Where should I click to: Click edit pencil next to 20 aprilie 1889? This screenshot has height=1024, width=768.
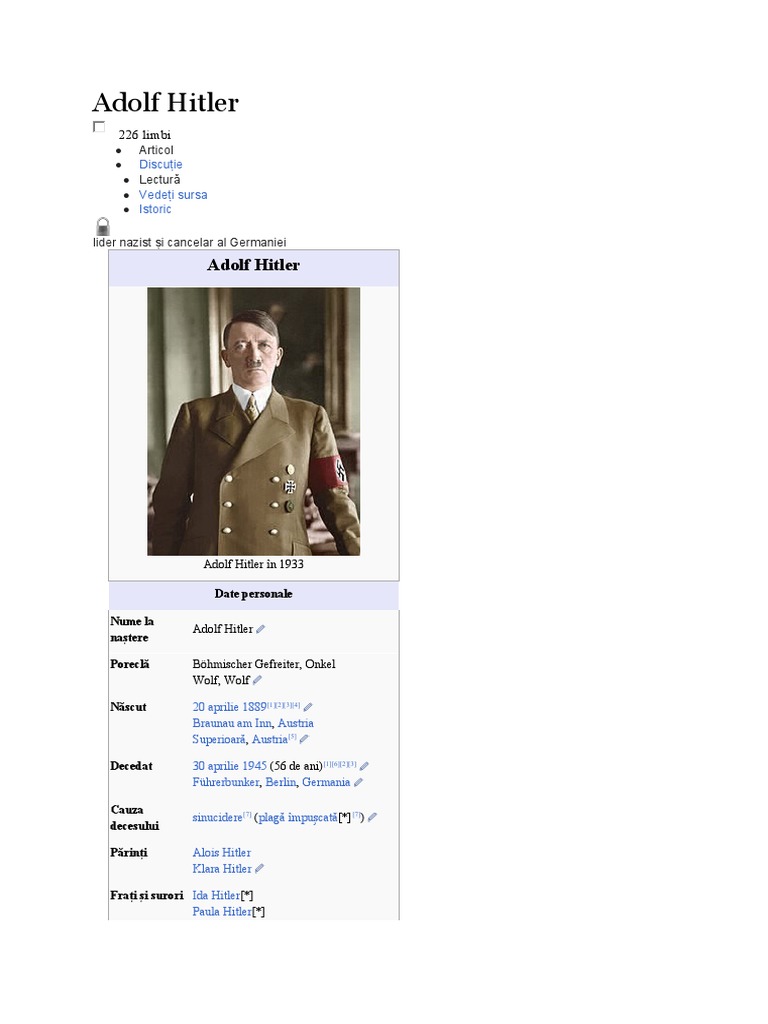click(308, 707)
